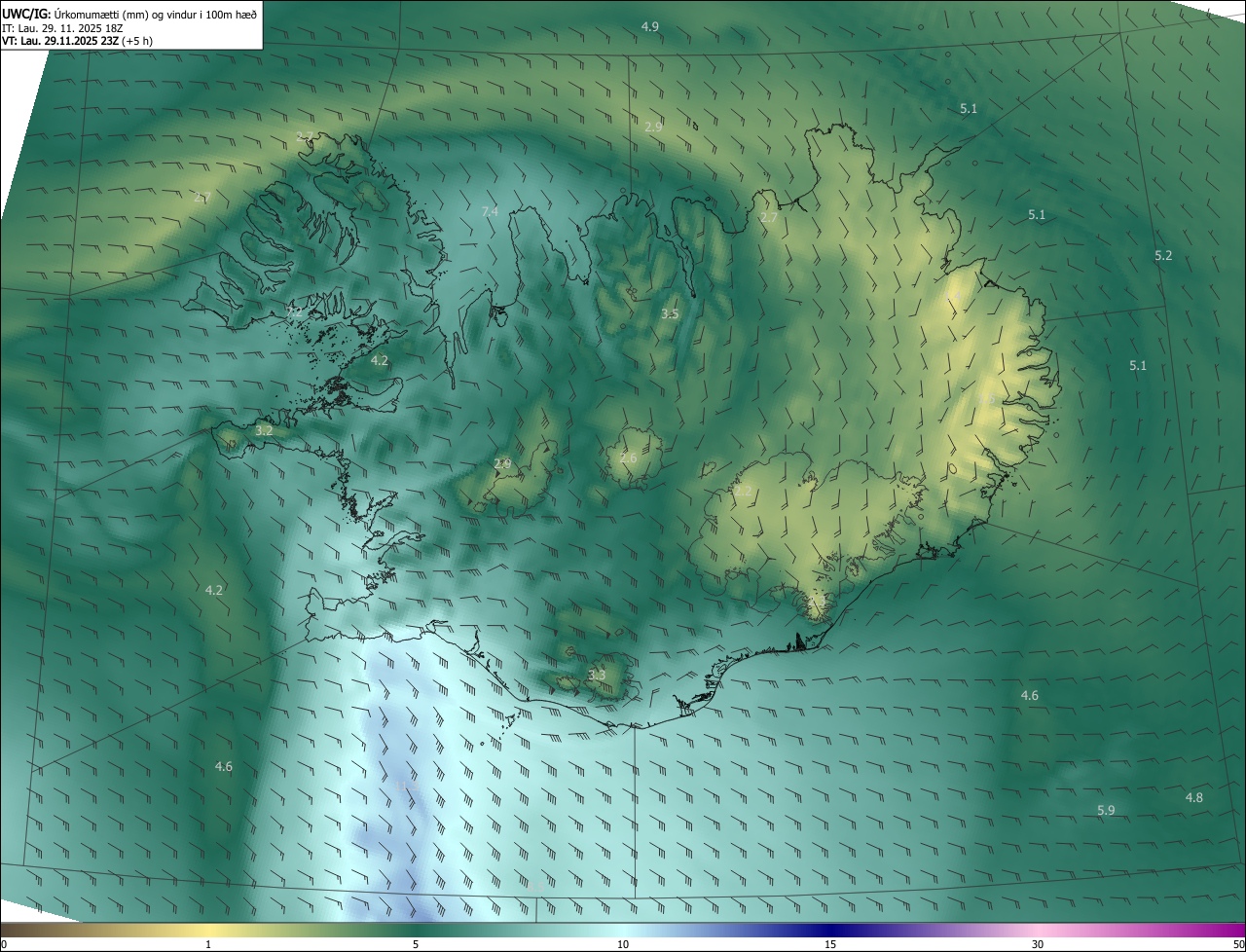Select the initial time line 'IT: Lau. 29. 11. 2025 18Z'
This screenshot has height=952, width=1246.
[x=62, y=28]
